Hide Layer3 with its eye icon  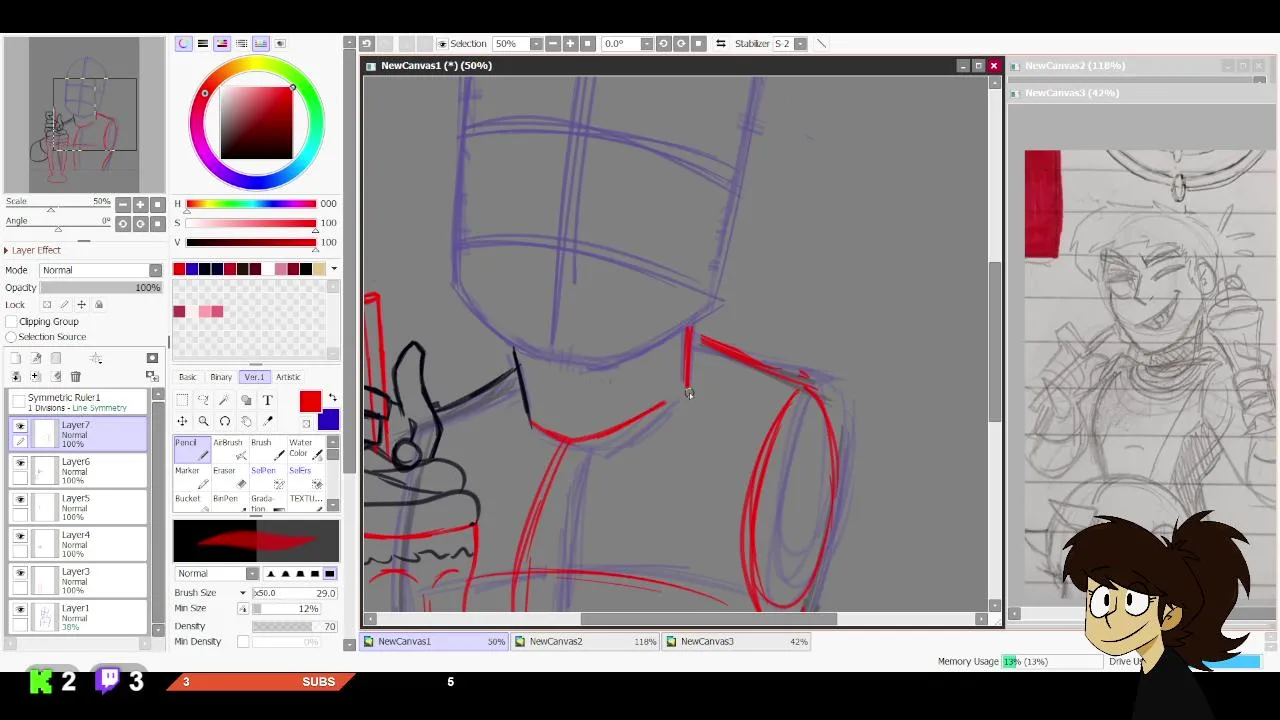20,572
